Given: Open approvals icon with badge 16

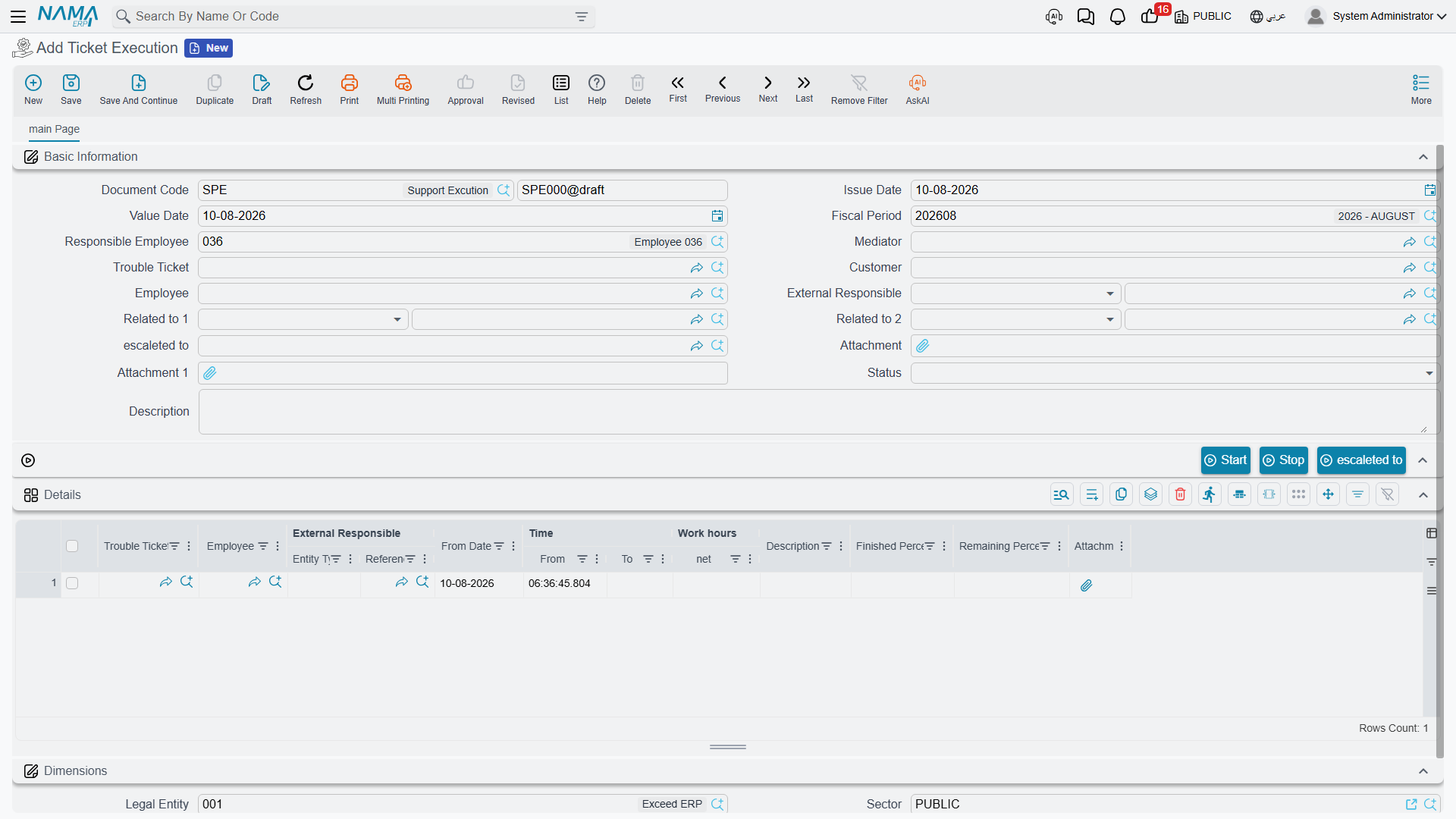Looking at the screenshot, I should coord(1150,16).
